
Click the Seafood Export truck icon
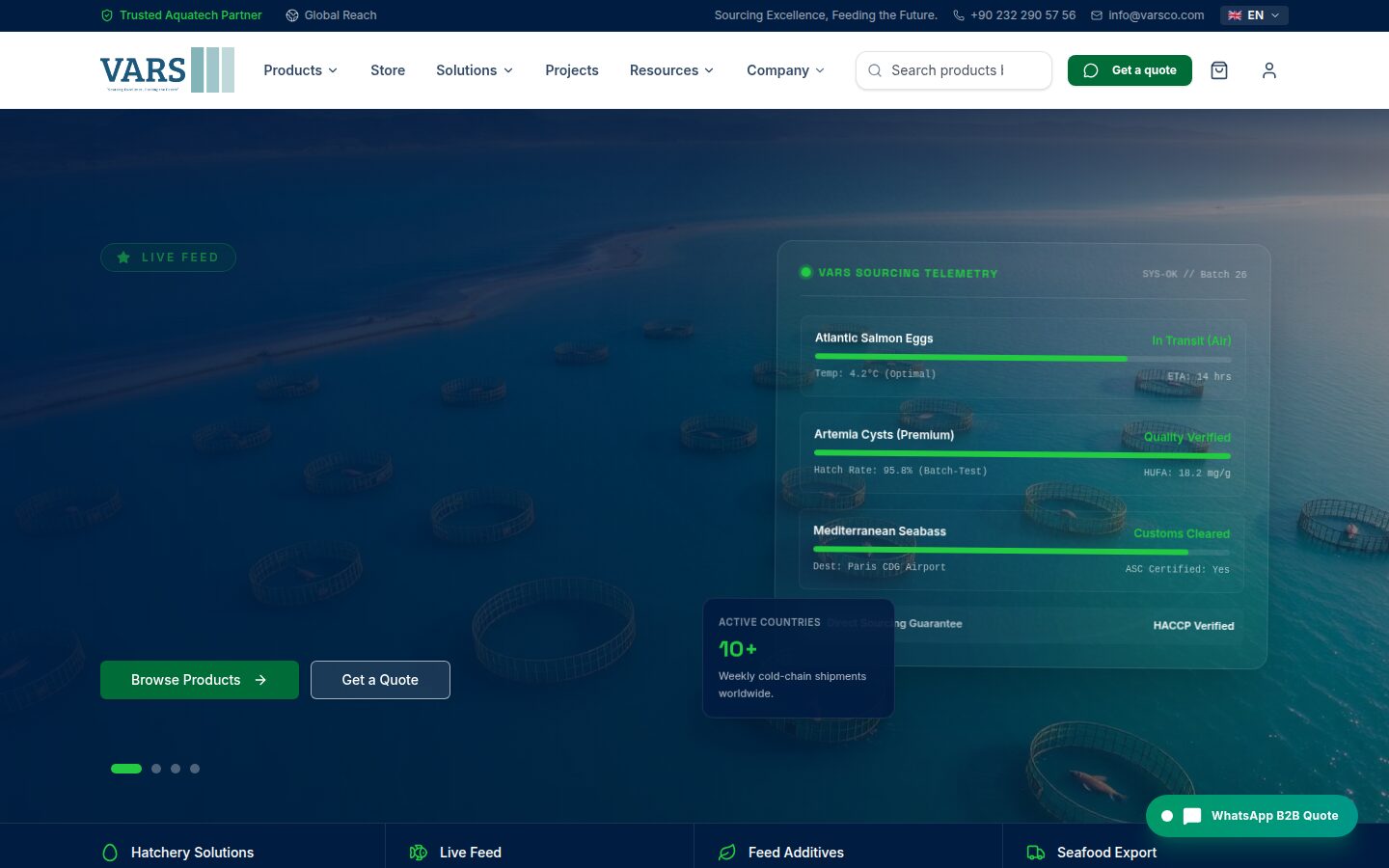pos(1036,853)
